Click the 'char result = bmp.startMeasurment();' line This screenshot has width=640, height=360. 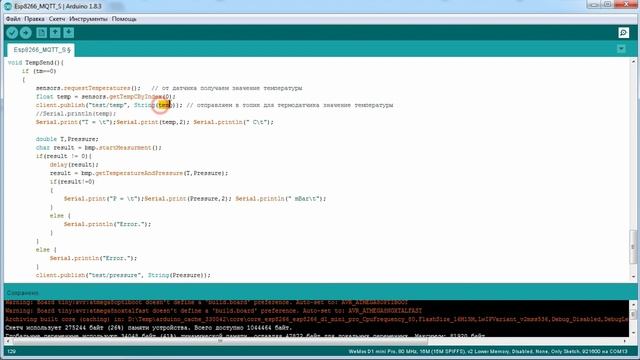click(98, 148)
